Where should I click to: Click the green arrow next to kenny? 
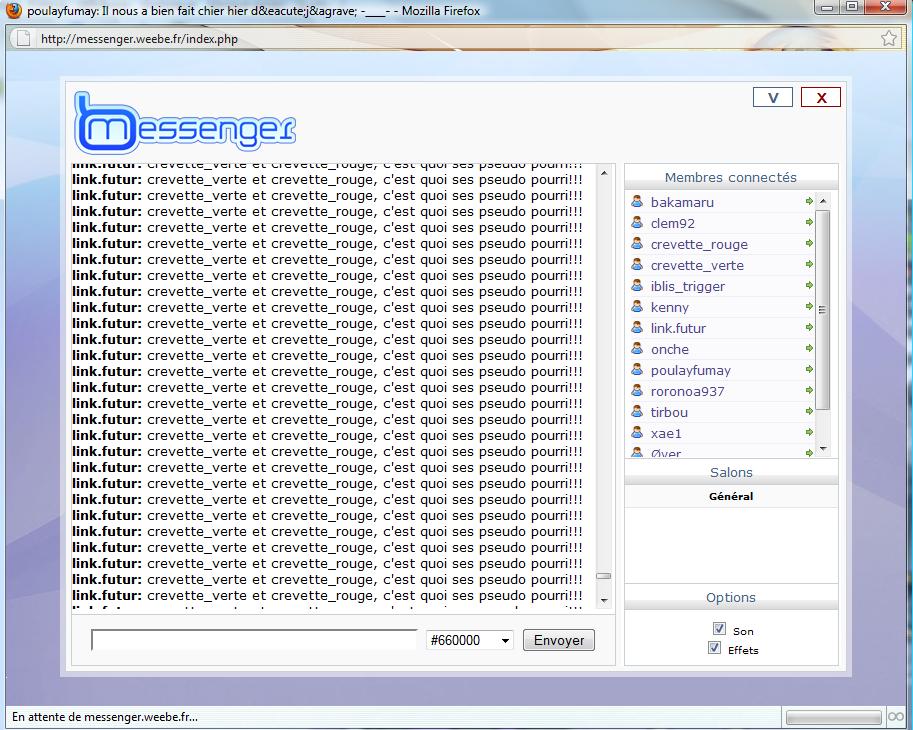point(809,307)
